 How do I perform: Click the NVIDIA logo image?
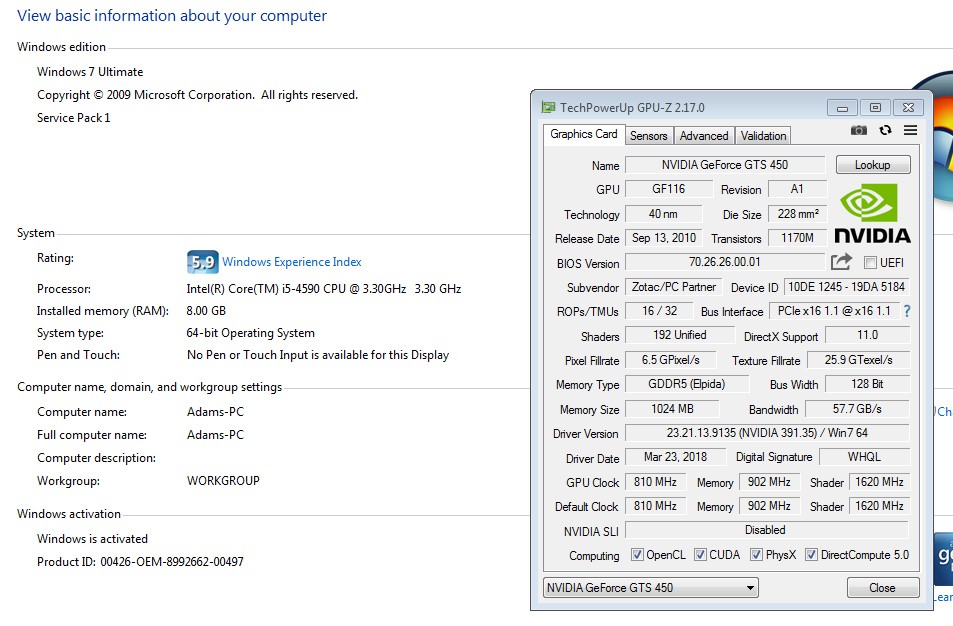tap(872, 213)
